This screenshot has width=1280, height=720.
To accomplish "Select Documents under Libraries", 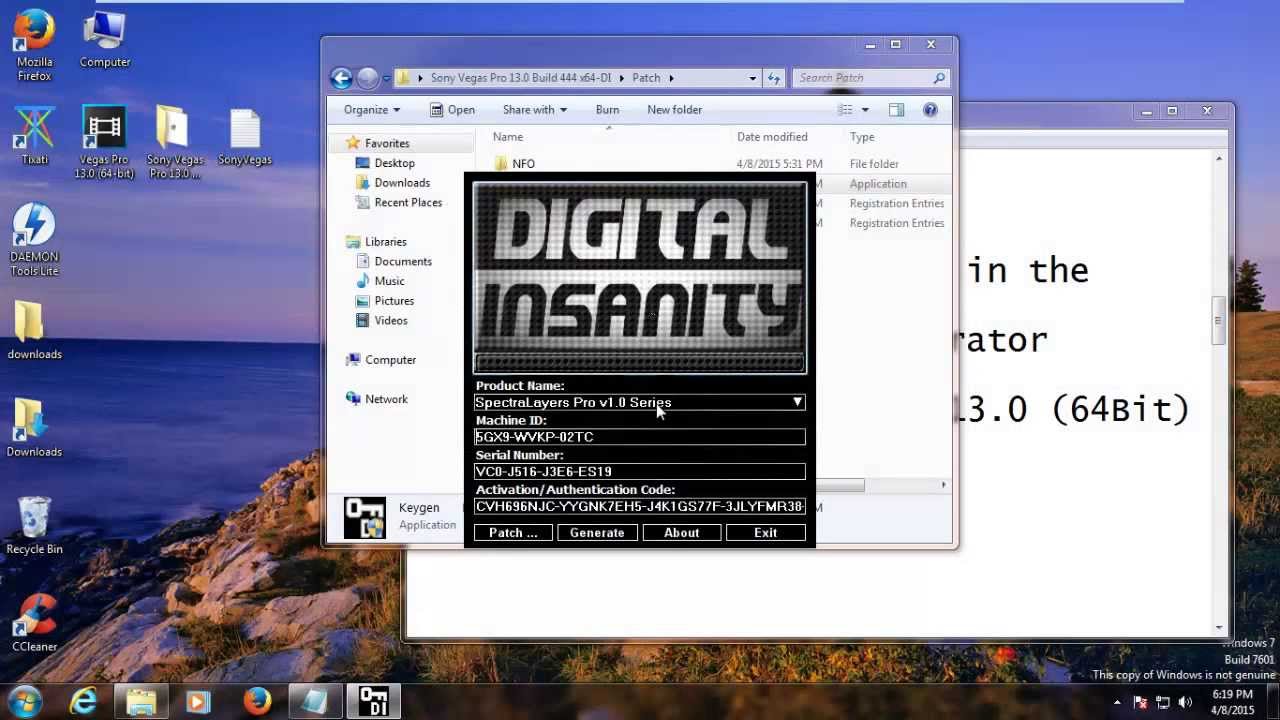I will pos(403,262).
